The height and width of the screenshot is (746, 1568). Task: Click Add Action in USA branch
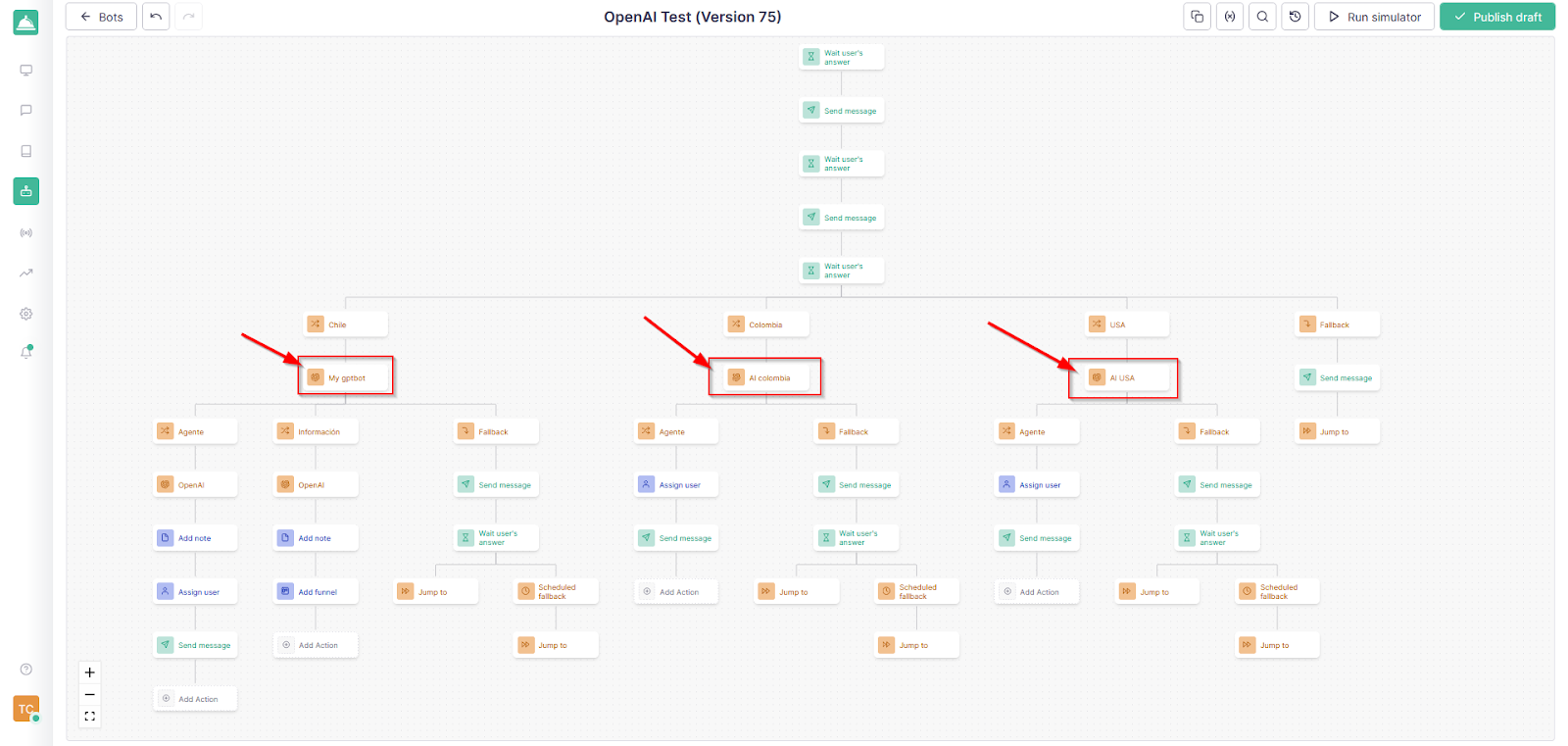1037,592
